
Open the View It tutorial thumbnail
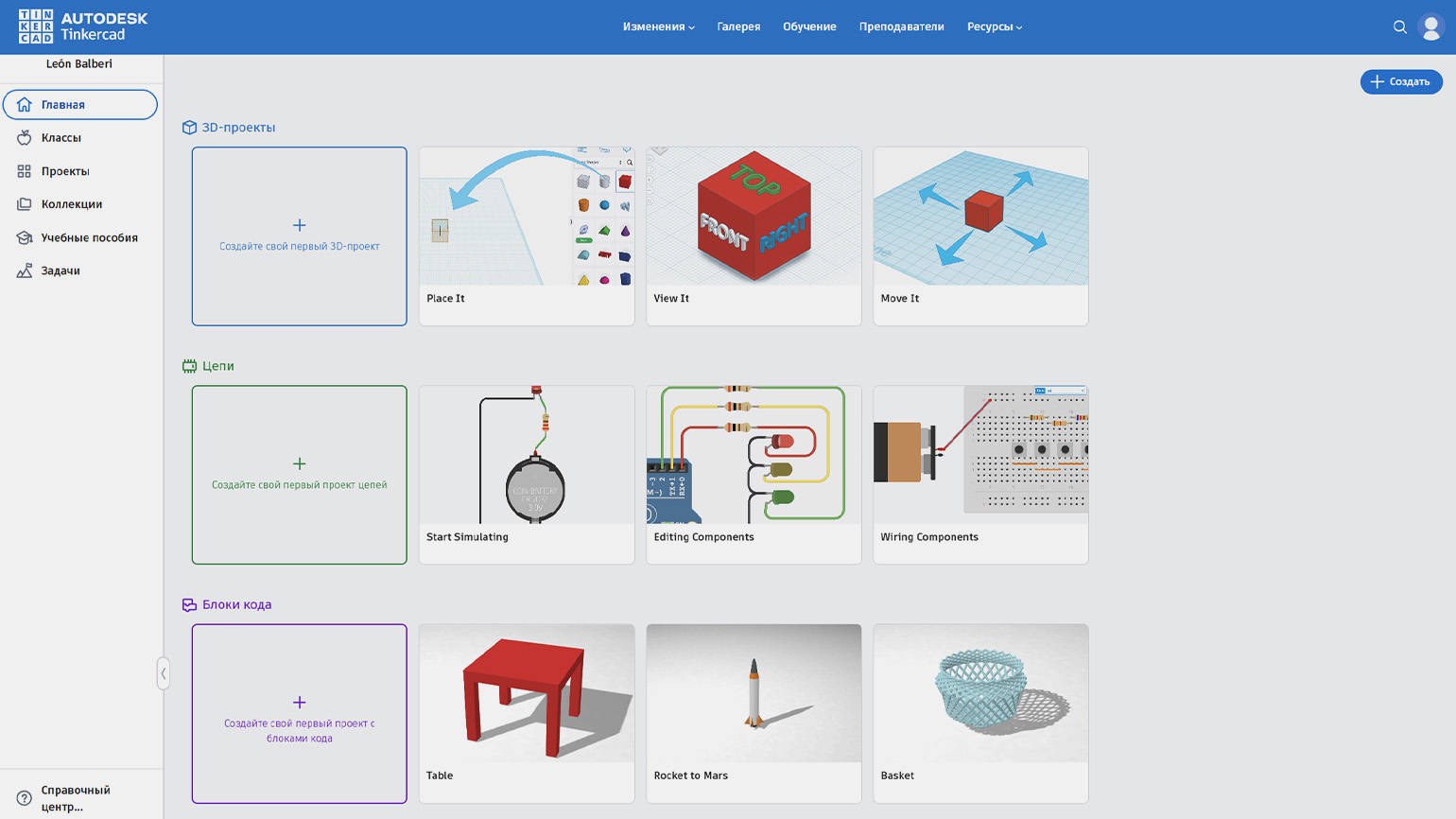[x=754, y=217]
